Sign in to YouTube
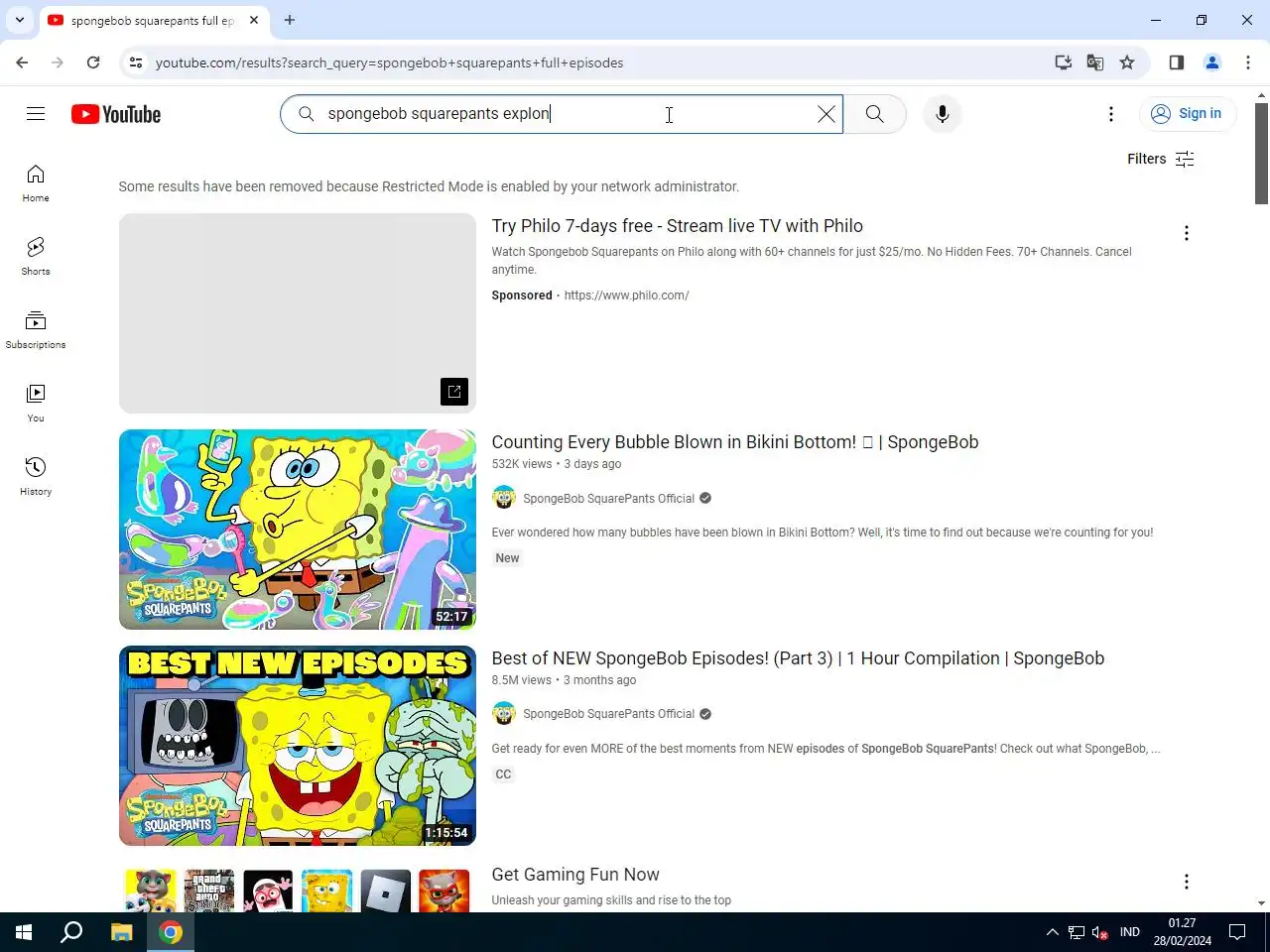Viewport: 1270px width, 952px height. coord(1187,114)
